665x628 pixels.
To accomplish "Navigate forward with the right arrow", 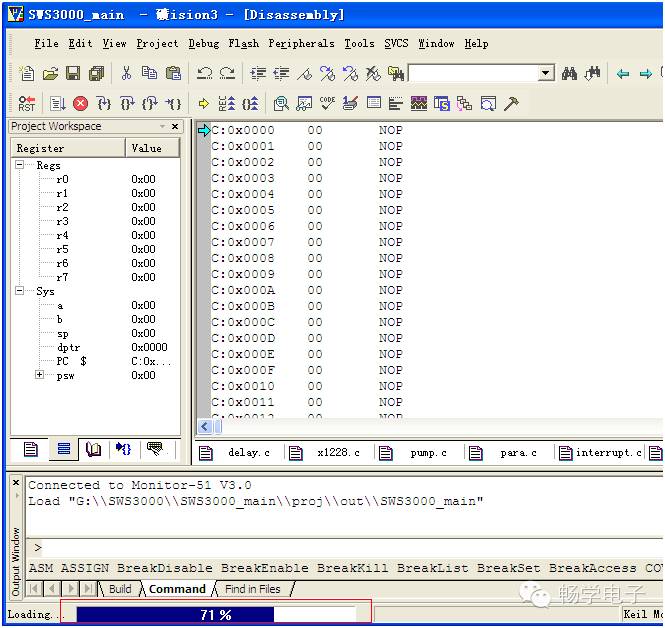I will 645,74.
